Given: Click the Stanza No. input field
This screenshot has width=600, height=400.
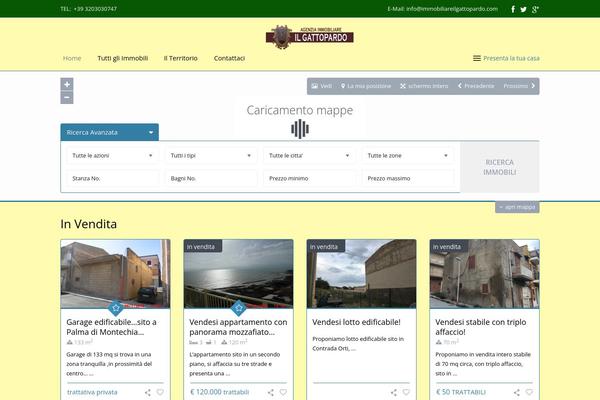Looking at the screenshot, I should click(112, 178).
